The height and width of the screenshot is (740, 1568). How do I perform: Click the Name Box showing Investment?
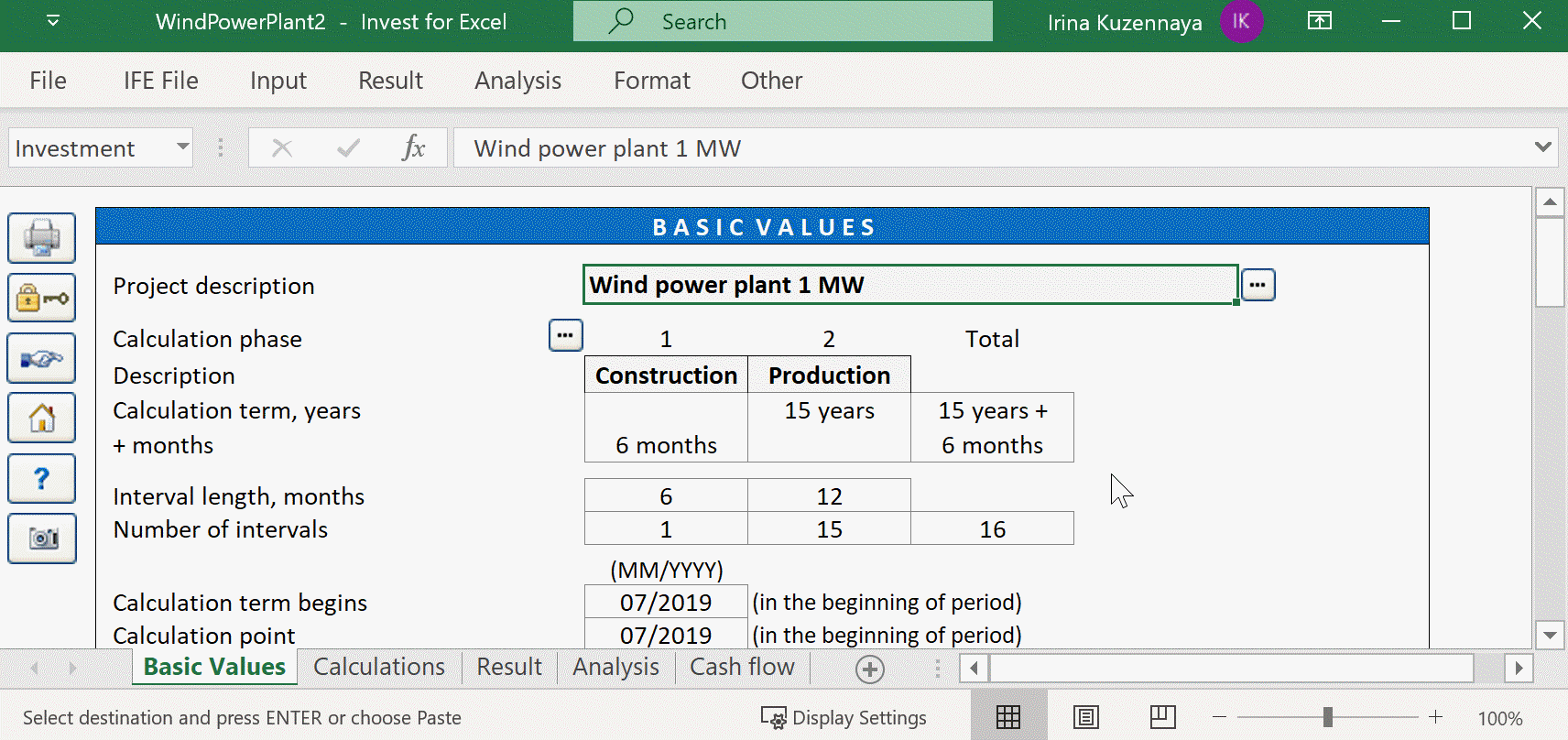tap(90, 147)
